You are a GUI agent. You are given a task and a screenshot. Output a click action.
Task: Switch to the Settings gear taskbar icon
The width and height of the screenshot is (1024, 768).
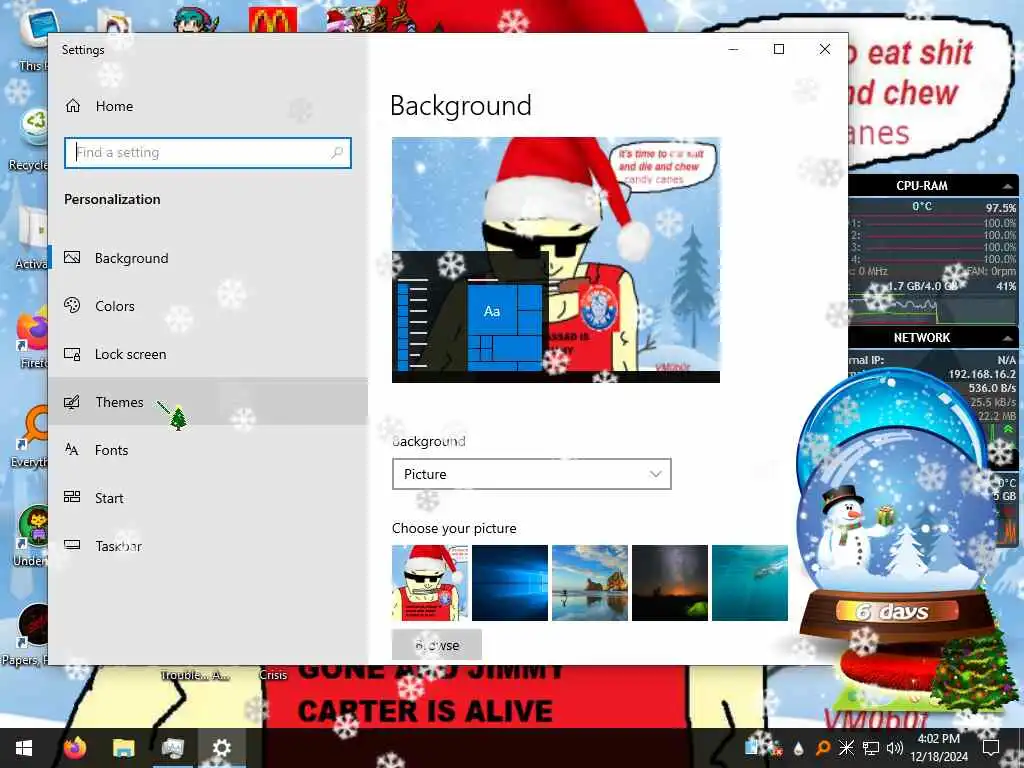click(x=221, y=748)
